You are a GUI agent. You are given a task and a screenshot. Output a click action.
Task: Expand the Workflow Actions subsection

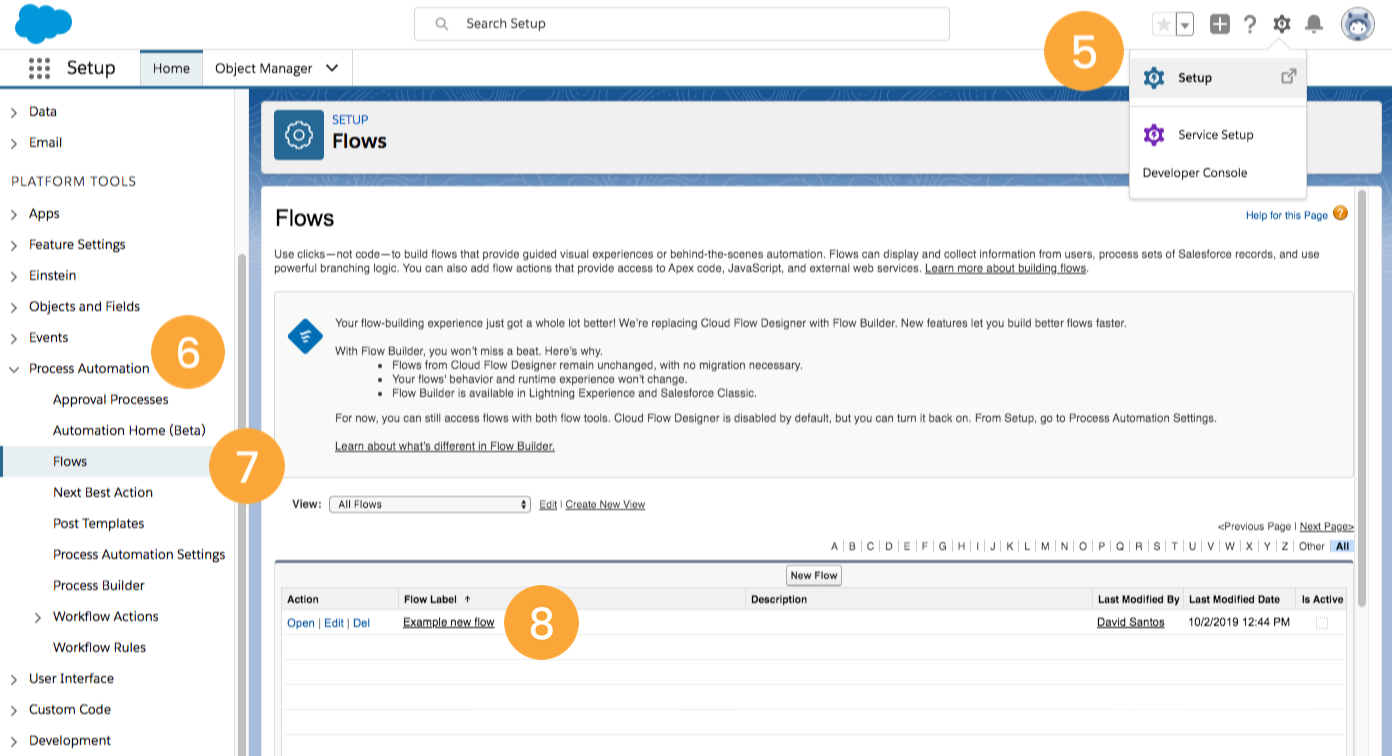pyautogui.click(x=38, y=617)
